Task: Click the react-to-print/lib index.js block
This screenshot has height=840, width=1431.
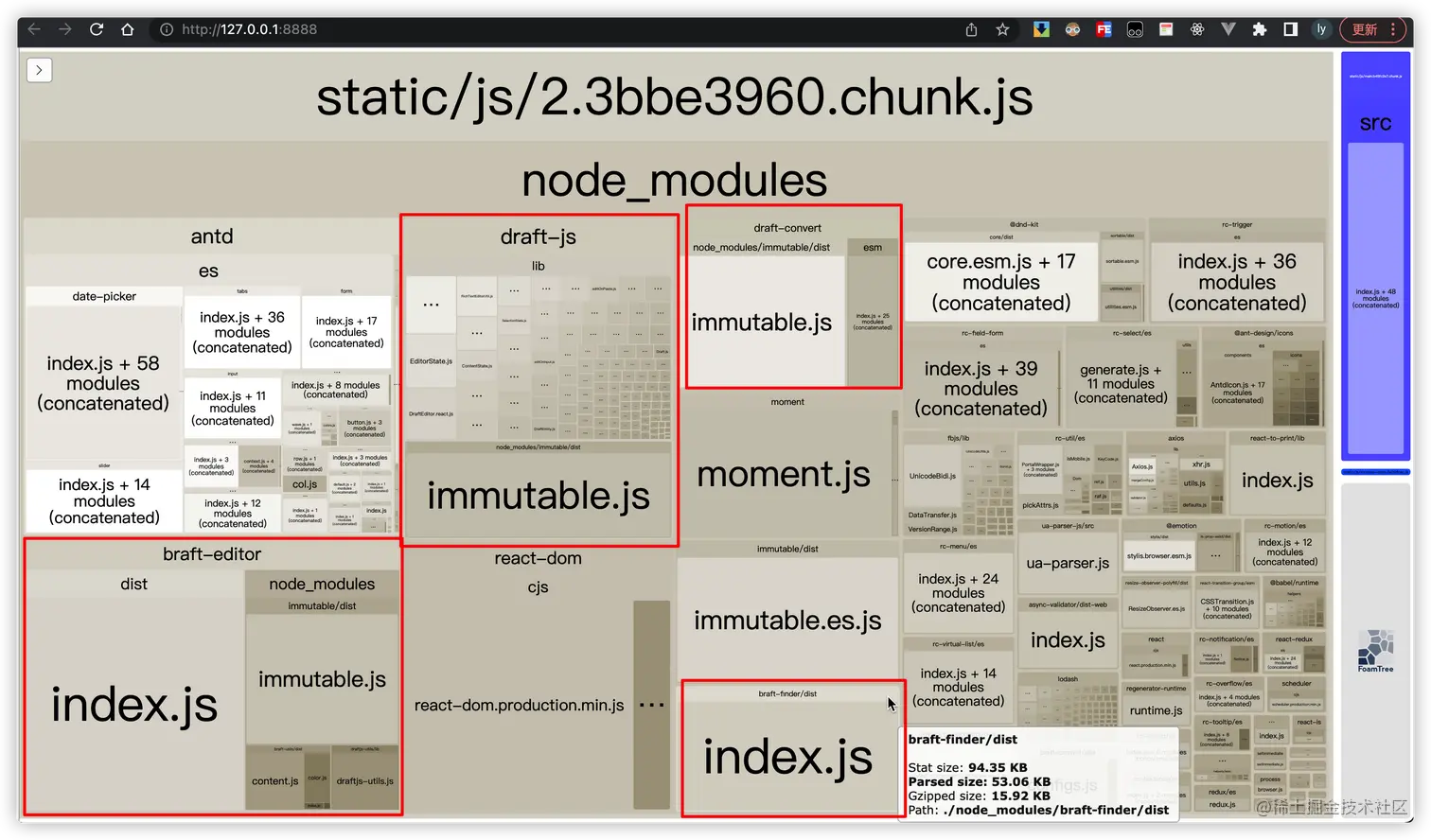Action: pos(1277,481)
